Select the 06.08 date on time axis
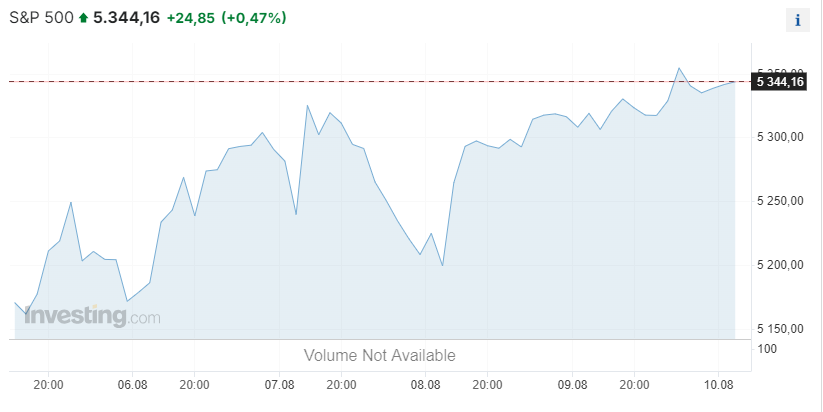This screenshot has height=412, width=823. click(132, 385)
